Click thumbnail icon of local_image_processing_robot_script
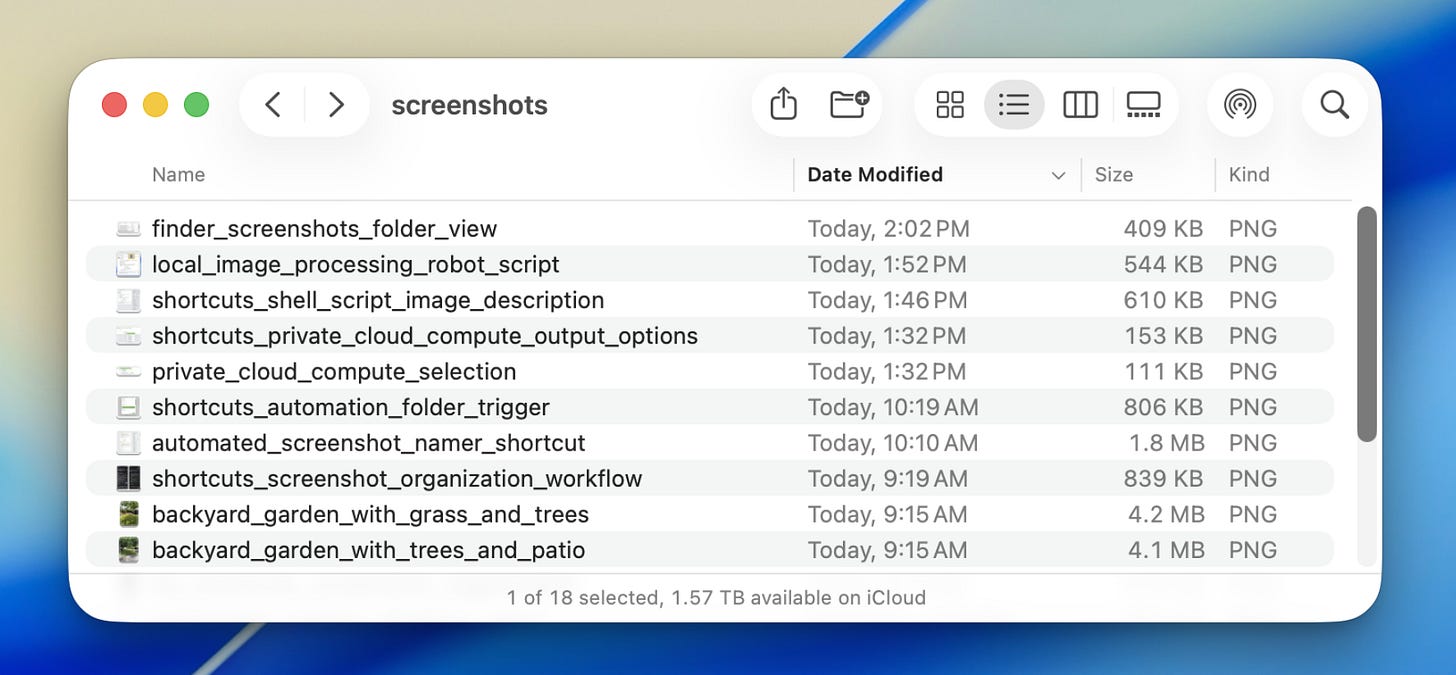The height and width of the screenshot is (675, 1456). pyautogui.click(x=128, y=265)
